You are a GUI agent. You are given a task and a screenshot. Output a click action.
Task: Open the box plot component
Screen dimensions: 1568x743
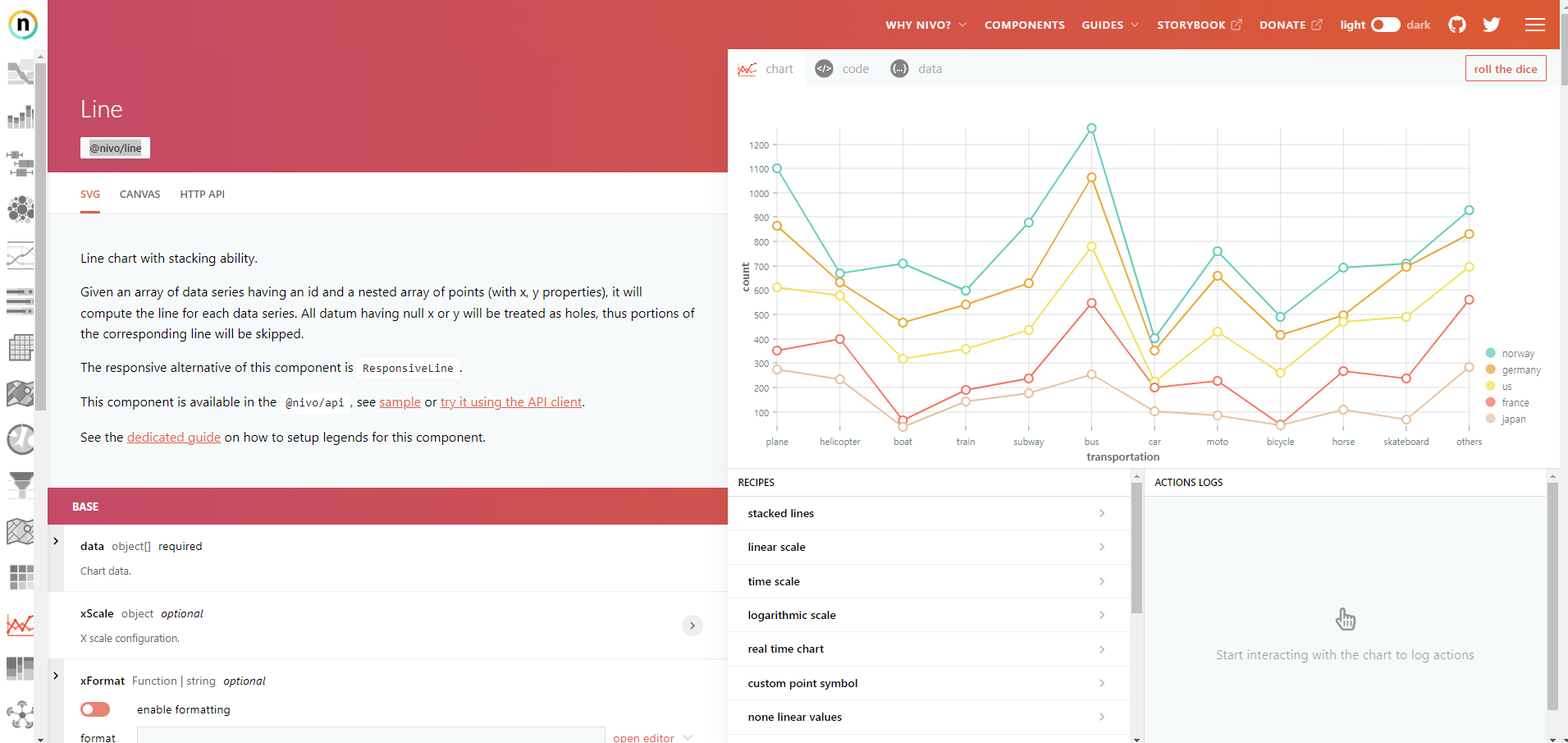(x=21, y=163)
